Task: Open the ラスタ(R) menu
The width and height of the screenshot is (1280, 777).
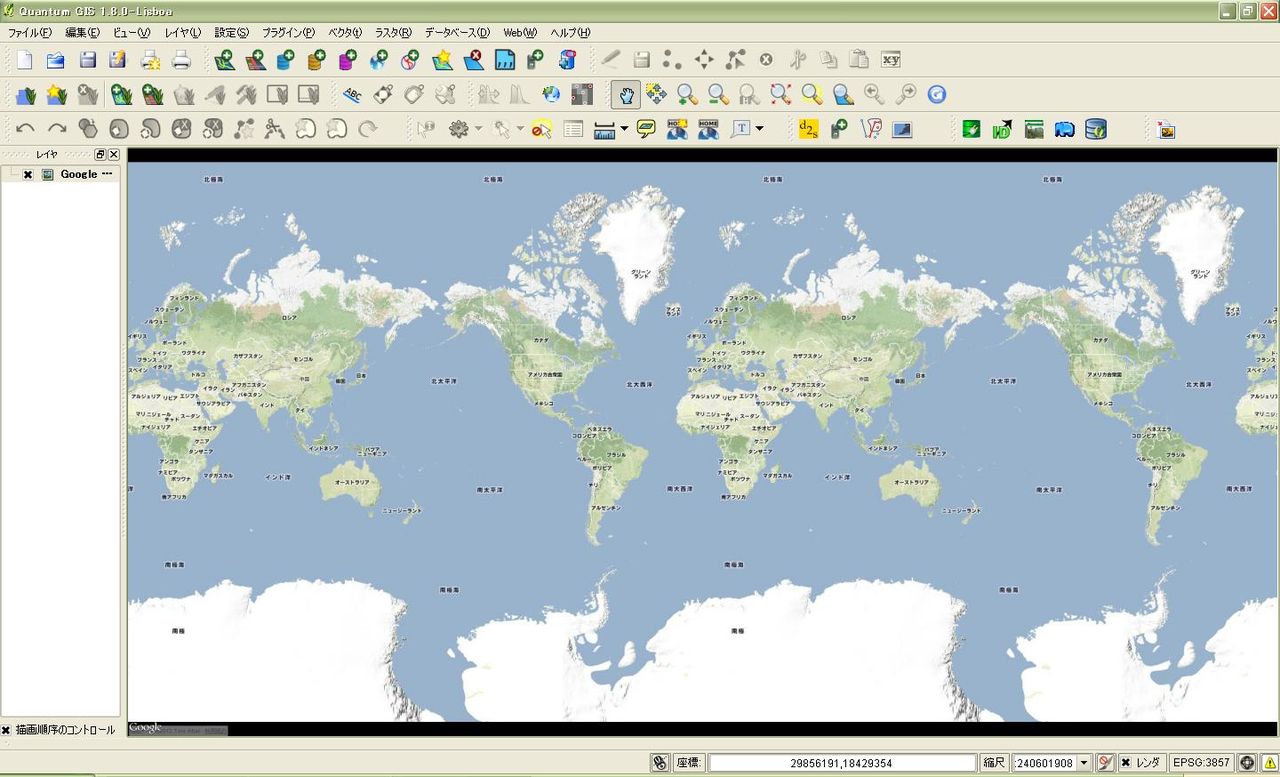Action: click(x=393, y=33)
